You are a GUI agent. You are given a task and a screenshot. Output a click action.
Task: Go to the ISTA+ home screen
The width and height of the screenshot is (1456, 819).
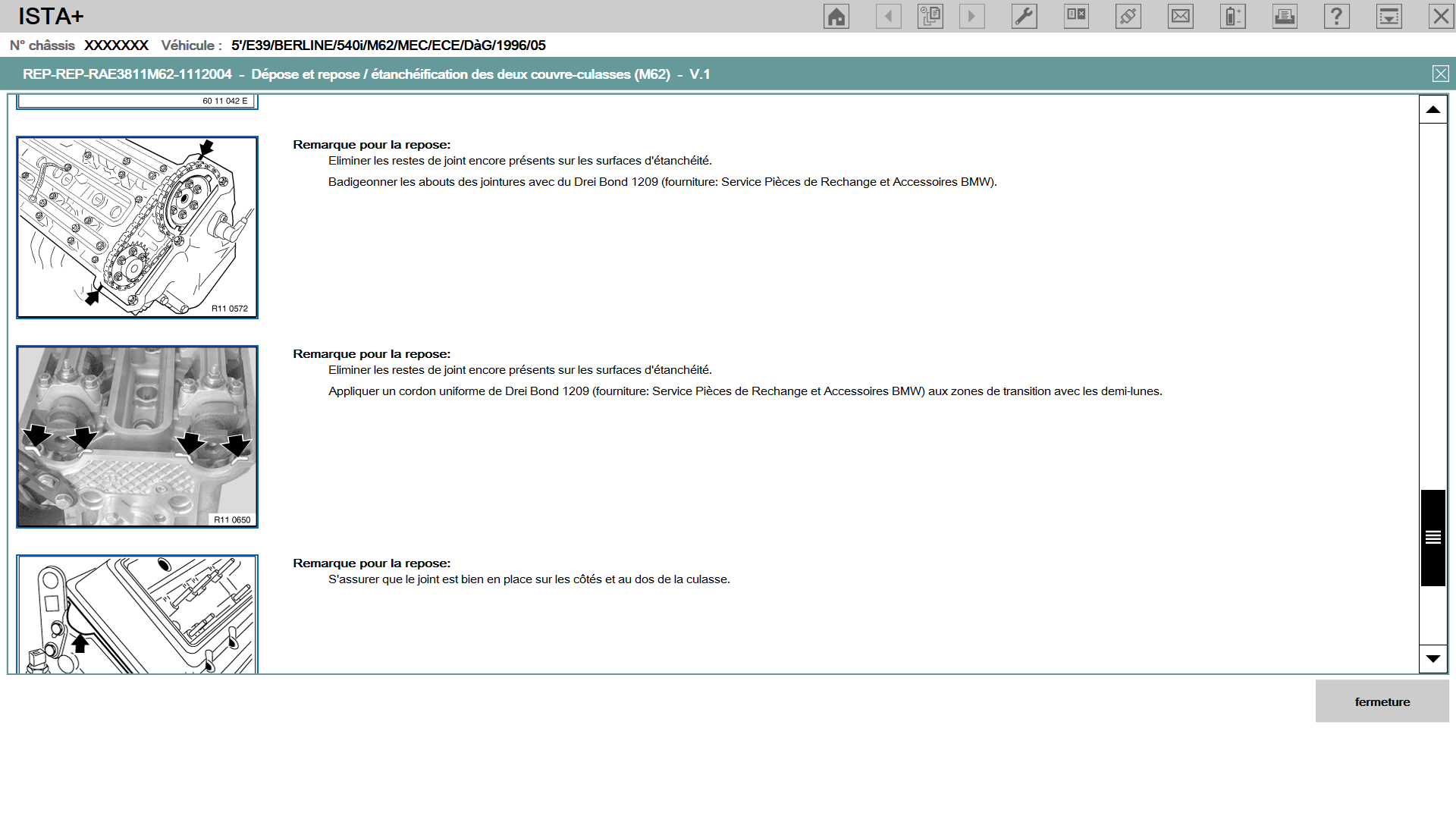(x=836, y=16)
